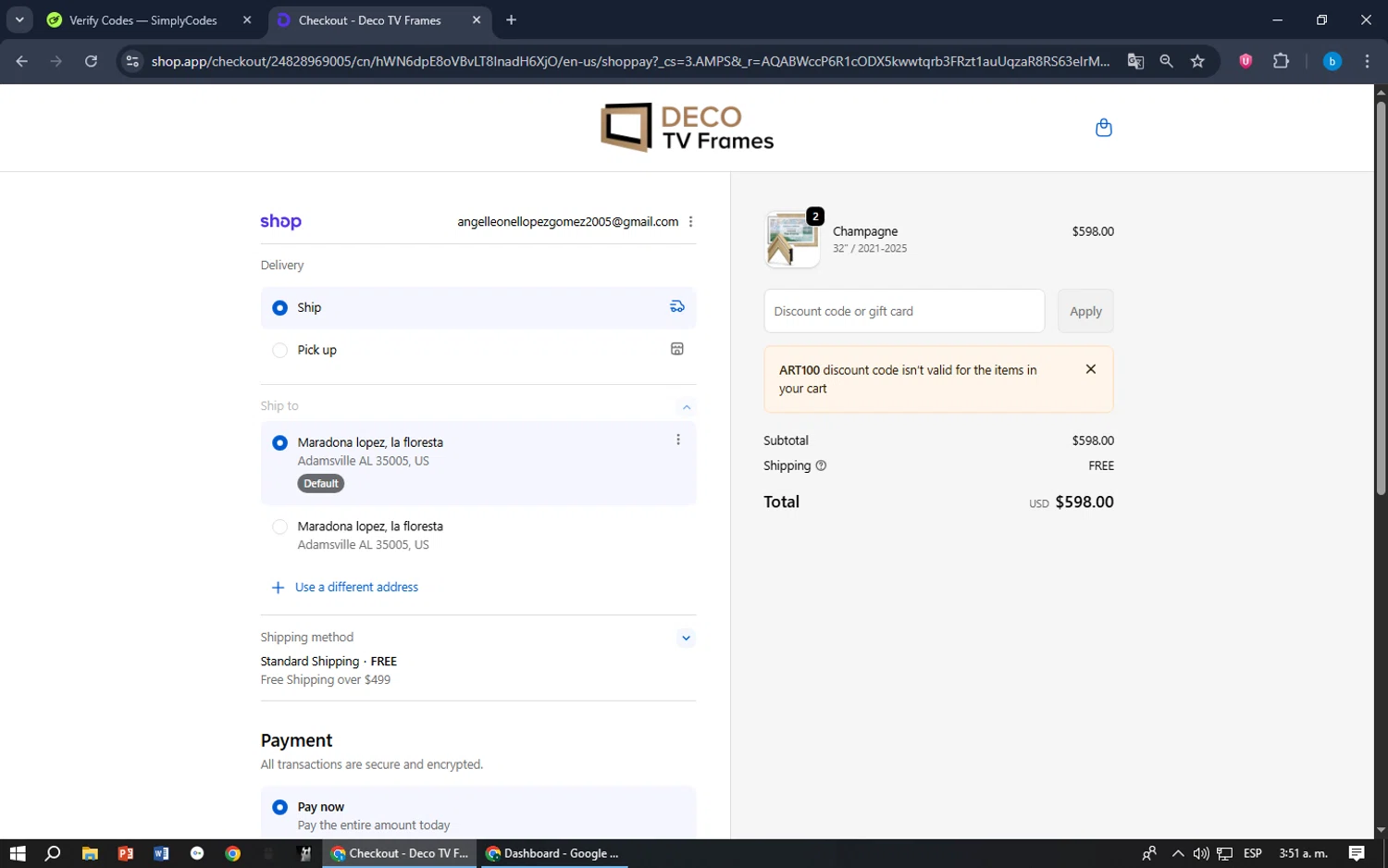The width and height of the screenshot is (1388, 868).
Task: Click the translate page icon
Action: pos(1135,61)
